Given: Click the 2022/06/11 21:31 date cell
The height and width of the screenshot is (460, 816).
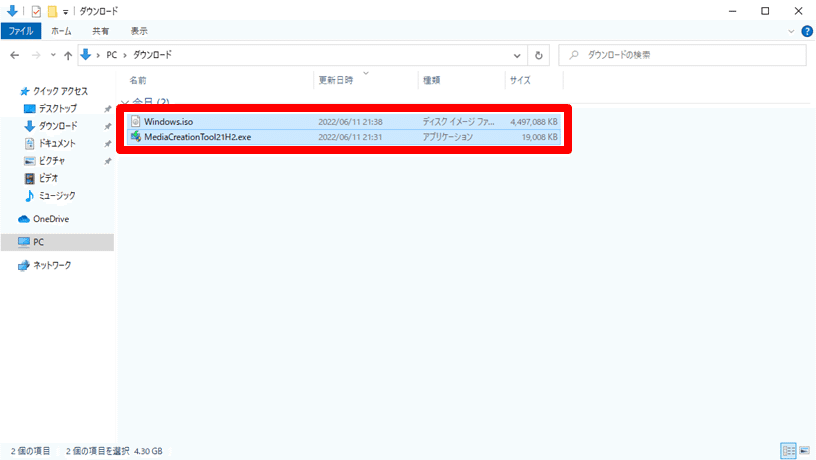Looking at the screenshot, I should click(x=350, y=137).
